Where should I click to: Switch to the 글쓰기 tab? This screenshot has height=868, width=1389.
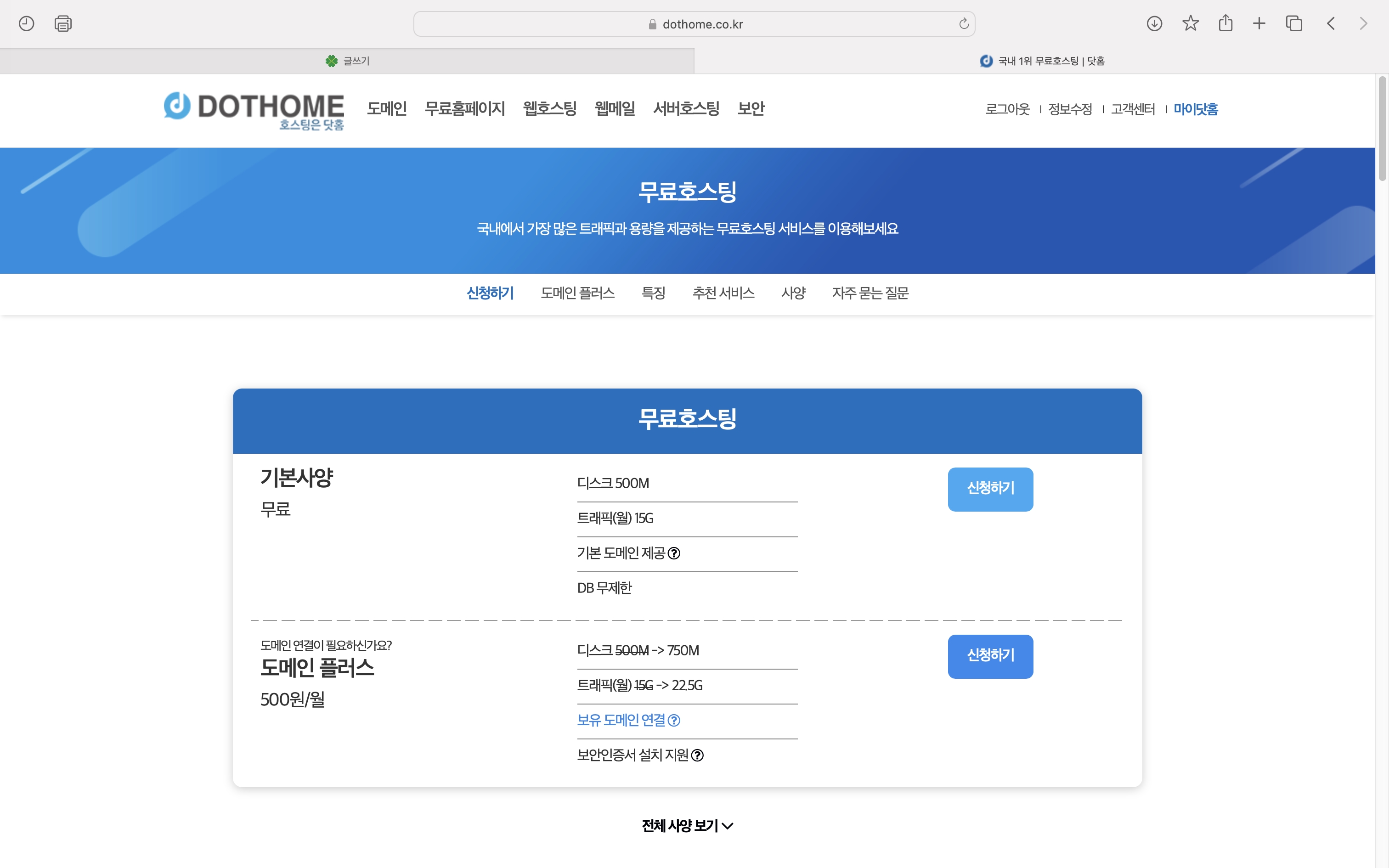(347, 61)
